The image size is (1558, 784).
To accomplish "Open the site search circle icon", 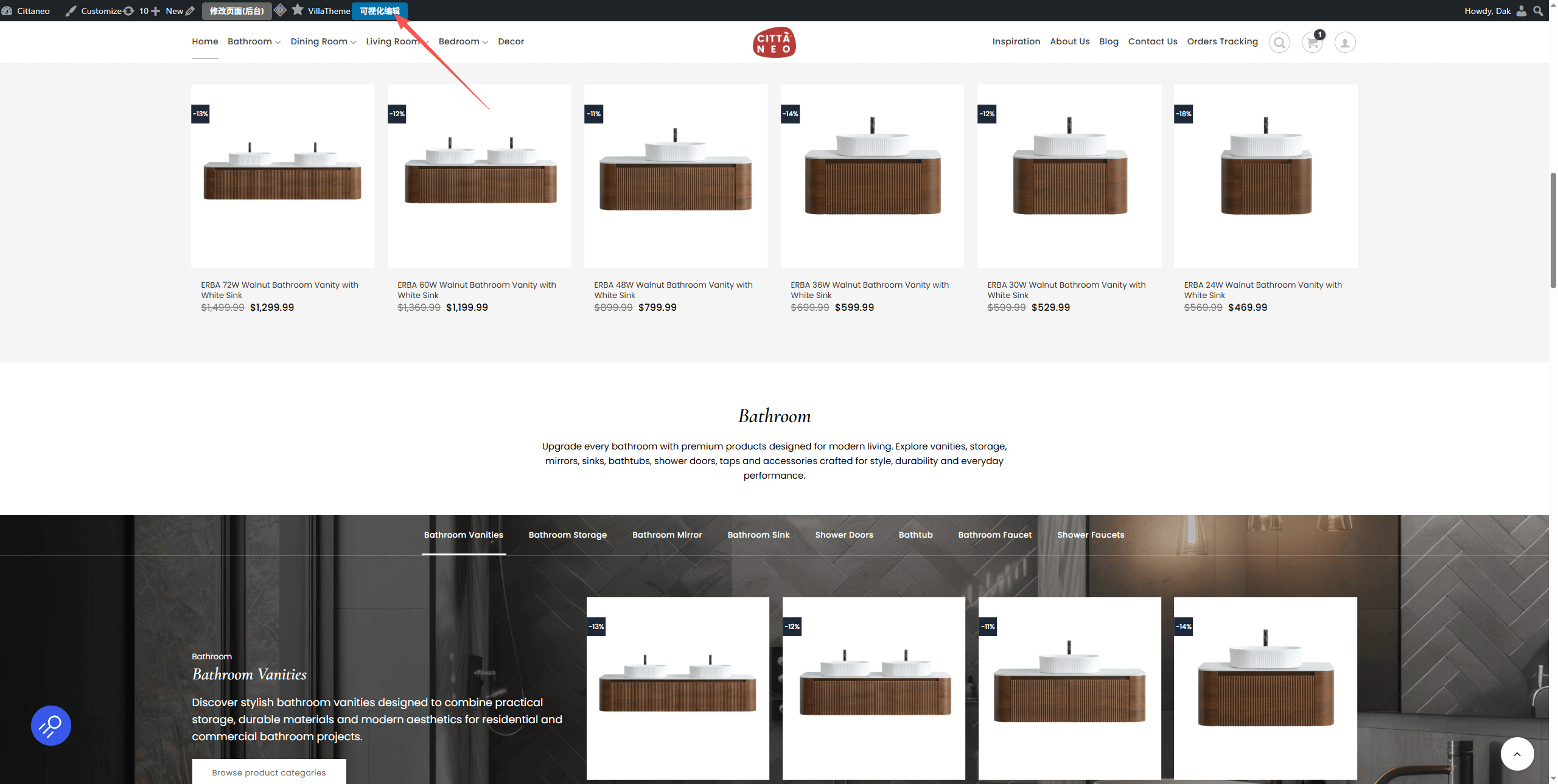I will [x=1279, y=42].
